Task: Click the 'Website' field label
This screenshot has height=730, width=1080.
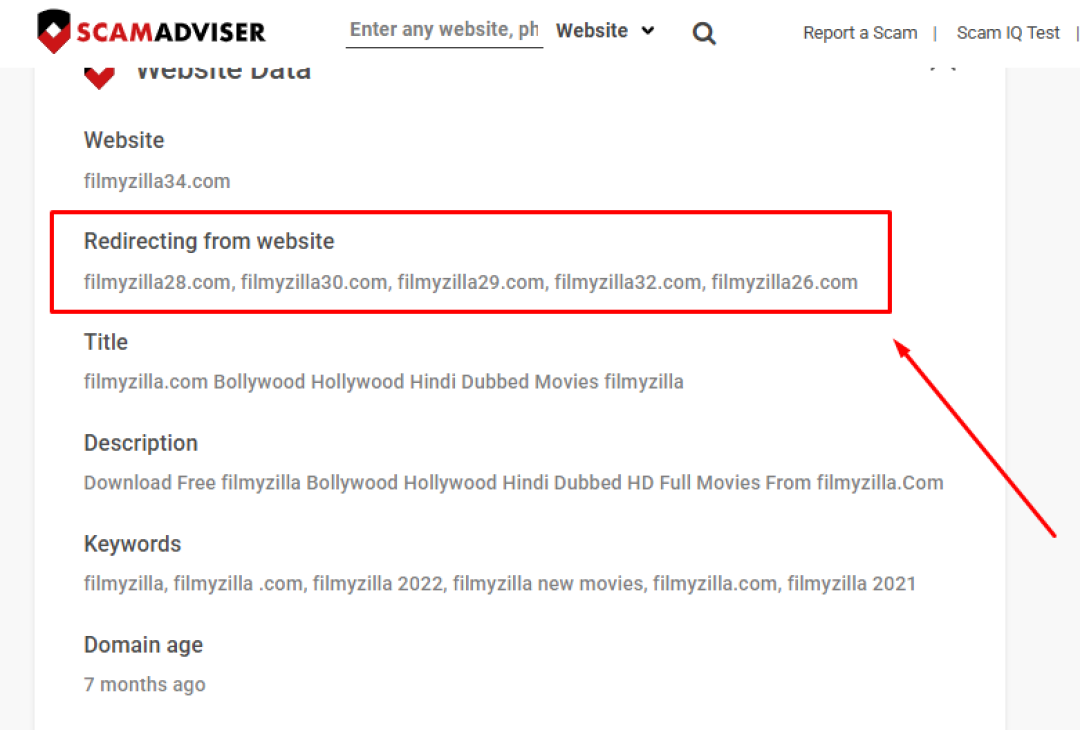Action: (124, 140)
